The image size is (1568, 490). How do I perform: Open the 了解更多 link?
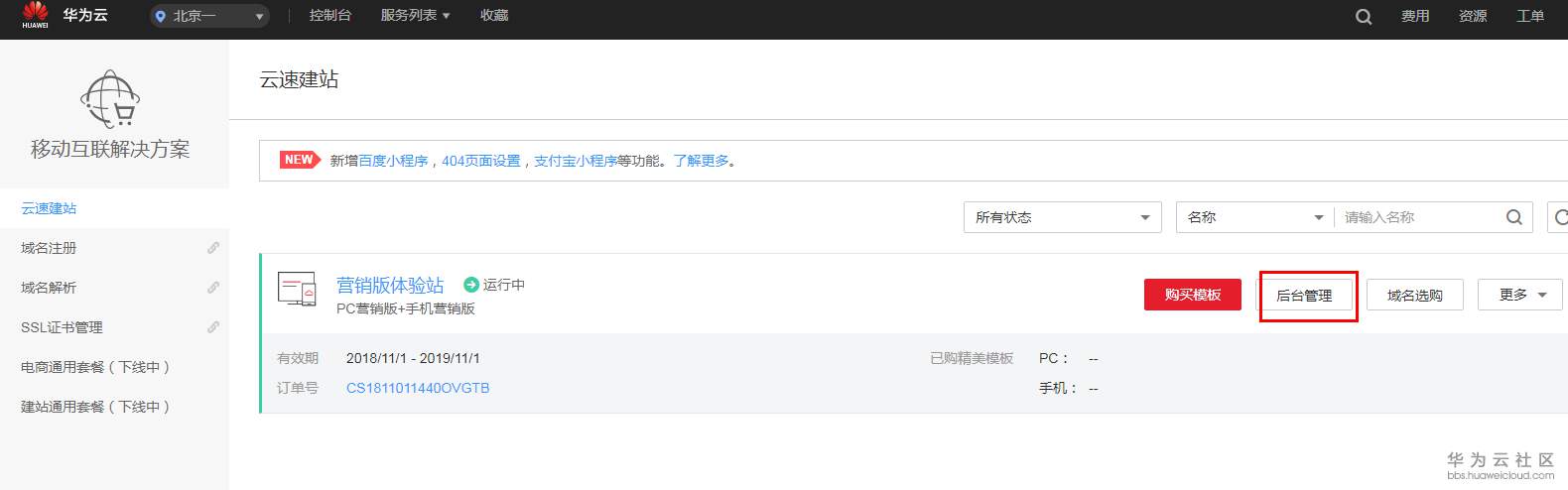click(701, 161)
